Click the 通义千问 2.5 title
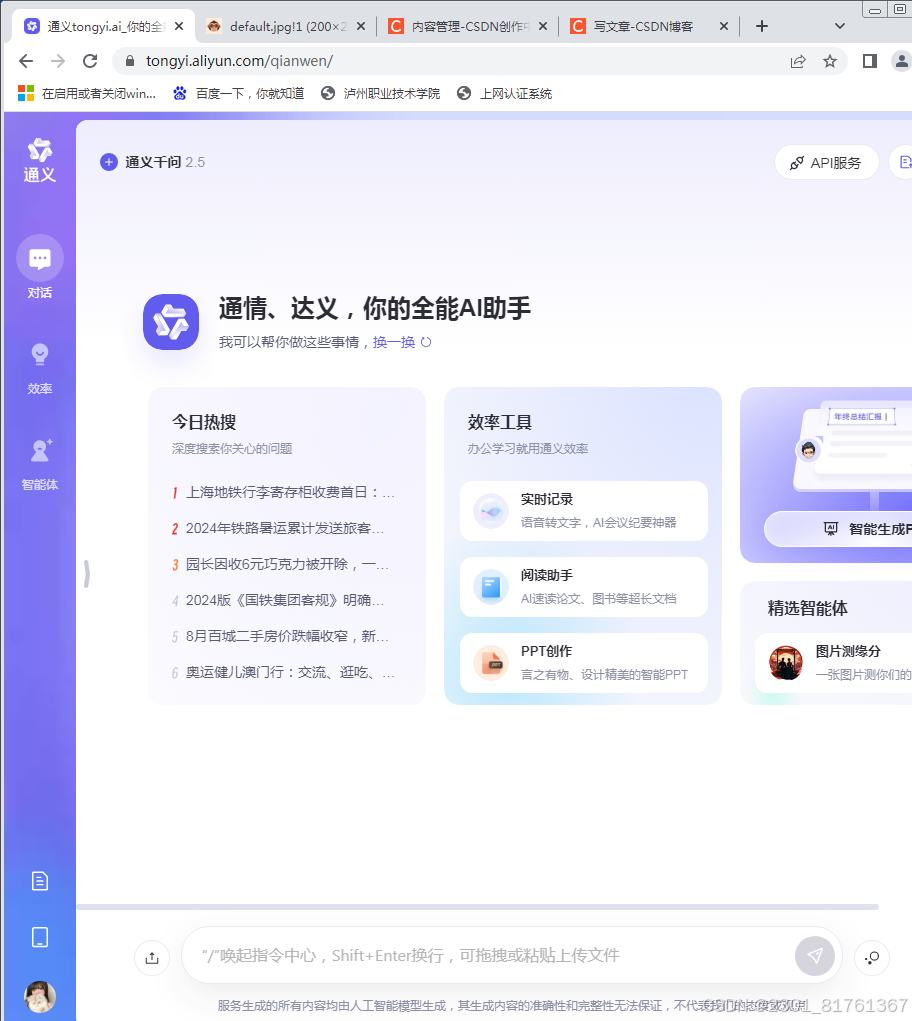The width and height of the screenshot is (912, 1021). (165, 162)
